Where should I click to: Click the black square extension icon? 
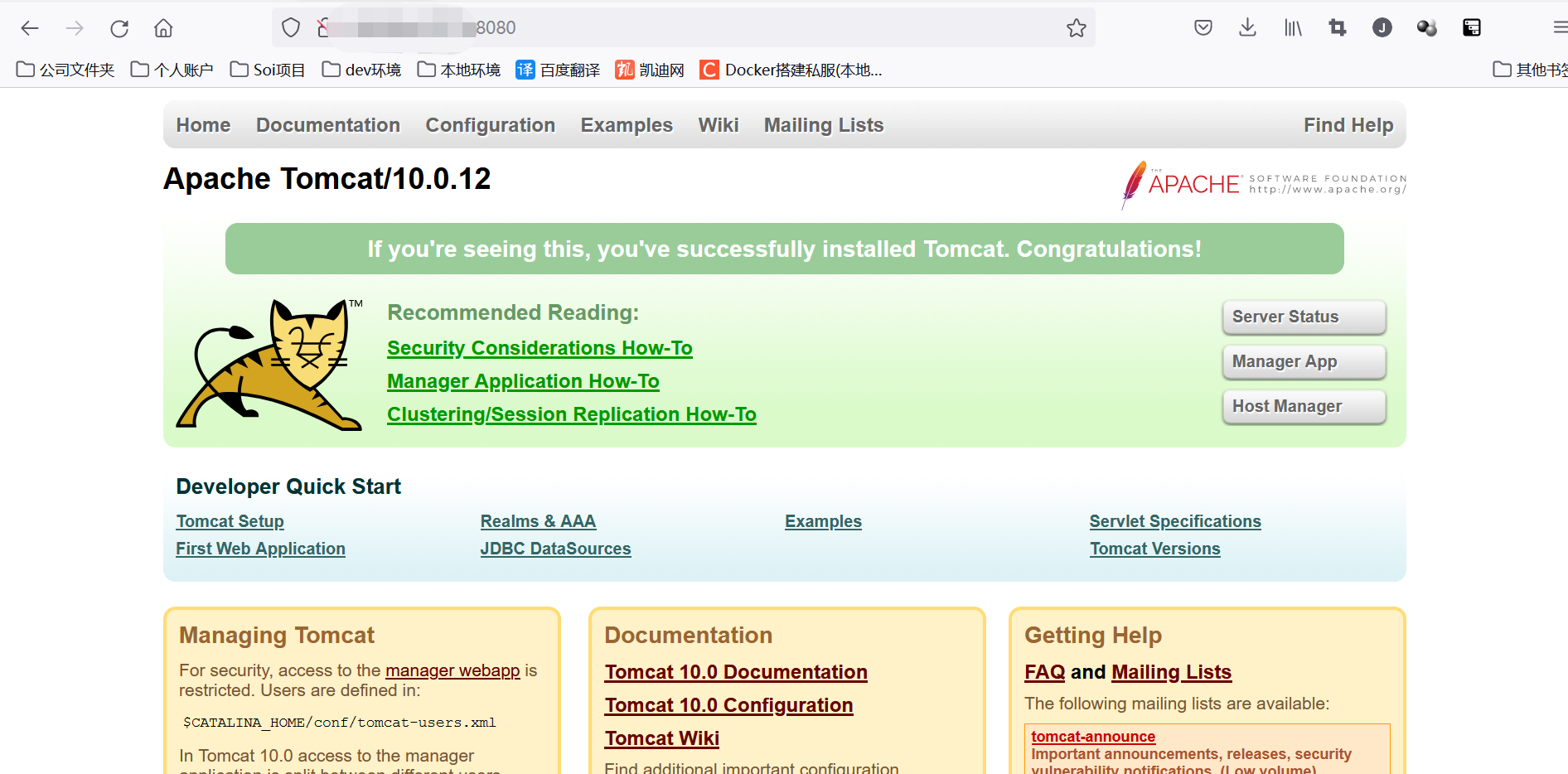click(1472, 28)
